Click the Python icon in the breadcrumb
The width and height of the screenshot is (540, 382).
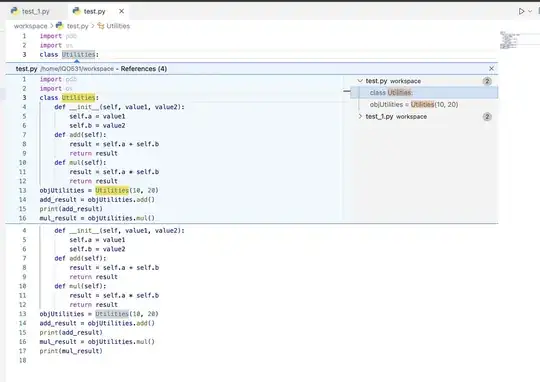click(x=60, y=26)
